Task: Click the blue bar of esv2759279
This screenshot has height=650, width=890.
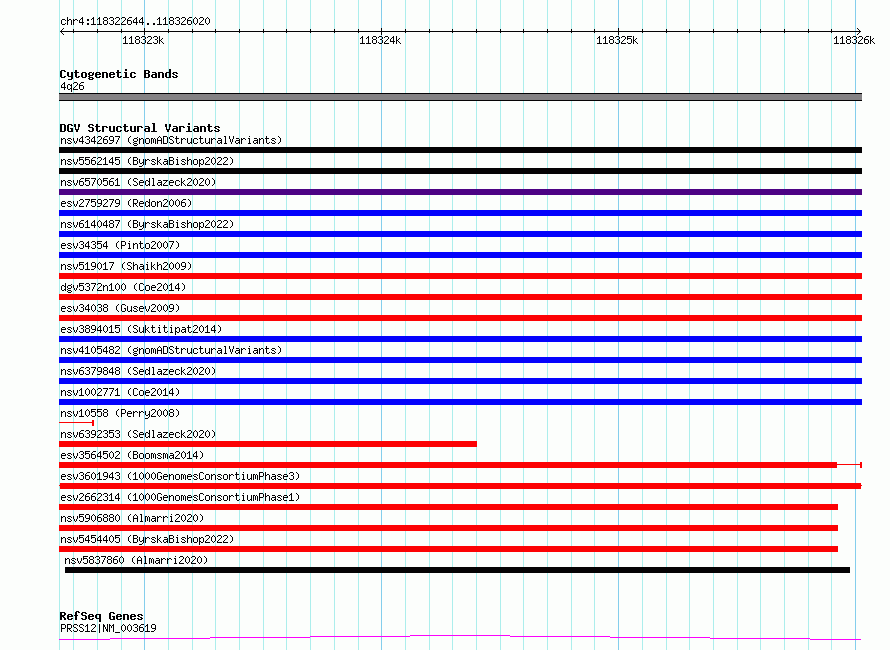Action: 460,213
